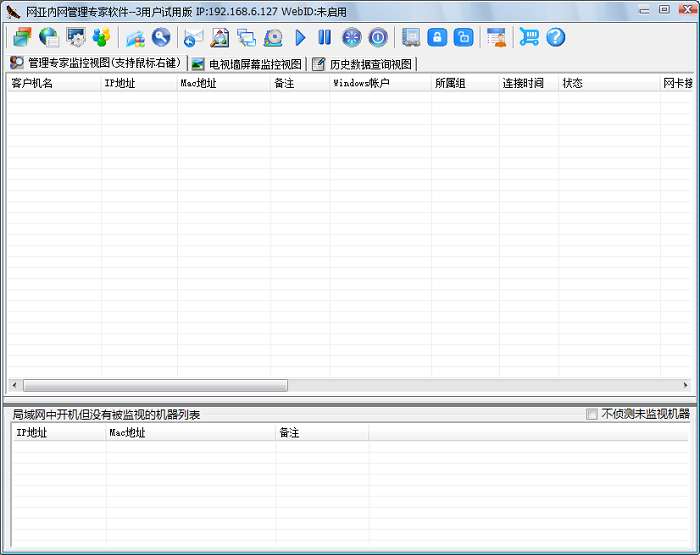
Task: Sort by 客户机名 column header
Action: coord(54,83)
